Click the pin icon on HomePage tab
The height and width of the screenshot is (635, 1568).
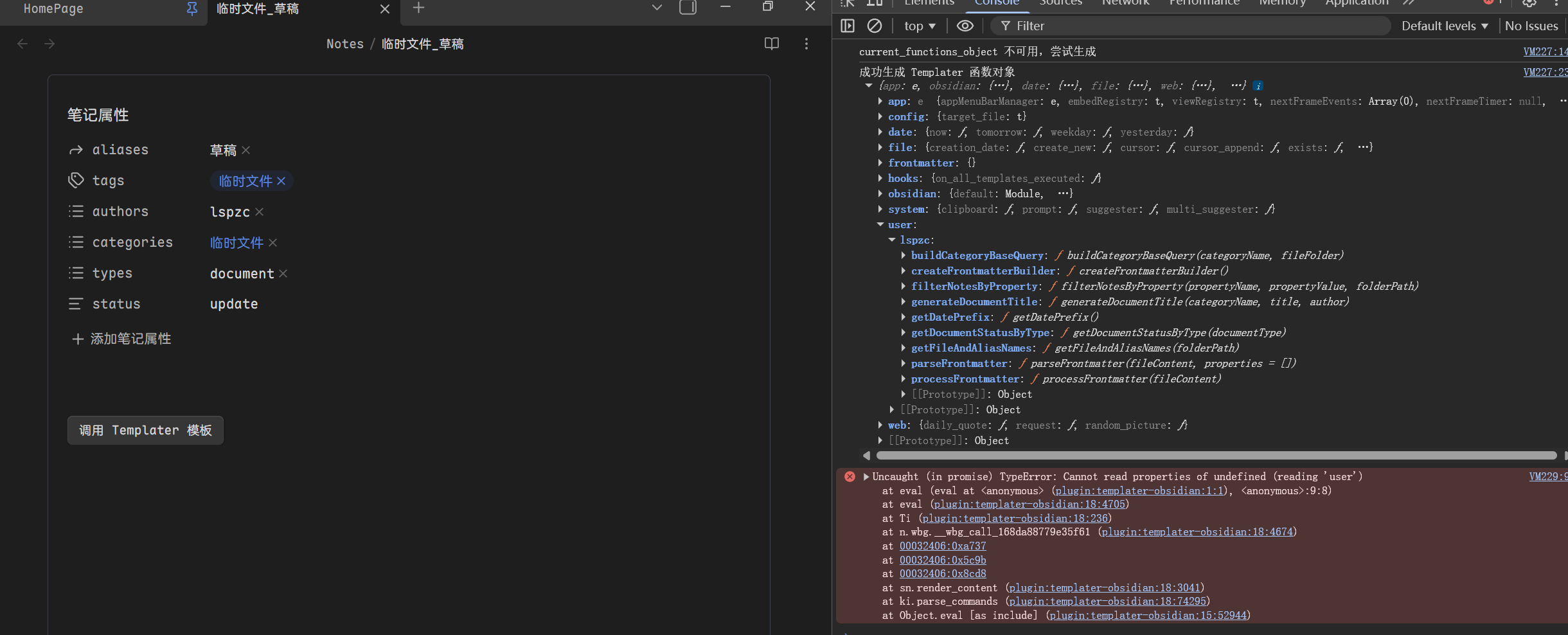pyautogui.click(x=192, y=8)
